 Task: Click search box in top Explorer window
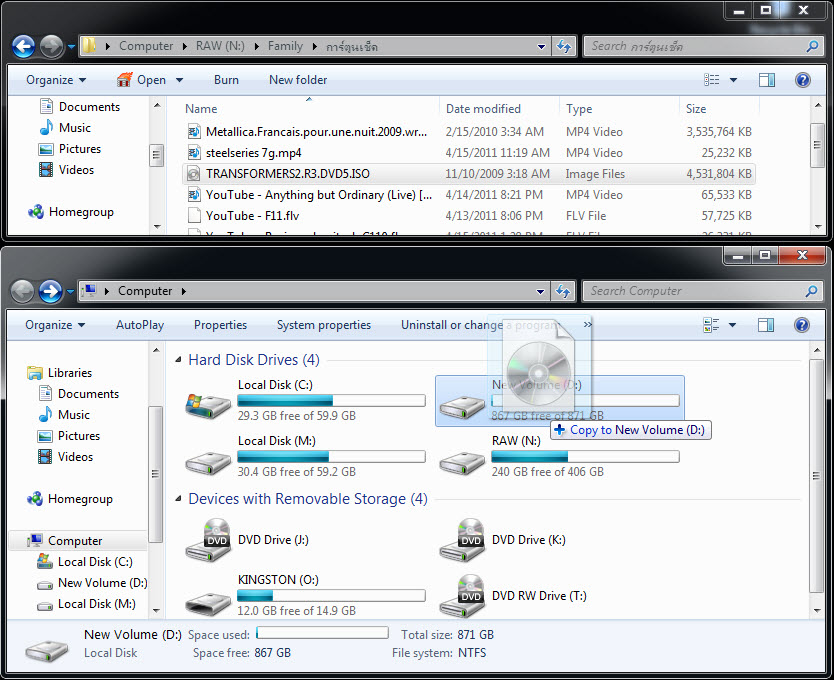(x=703, y=46)
